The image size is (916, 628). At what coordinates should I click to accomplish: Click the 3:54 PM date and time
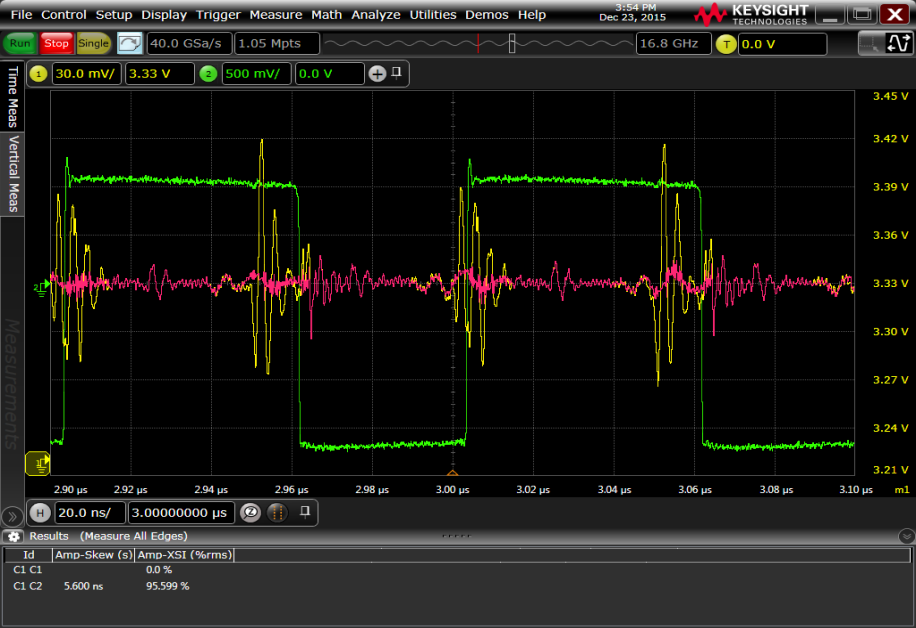pos(632,12)
